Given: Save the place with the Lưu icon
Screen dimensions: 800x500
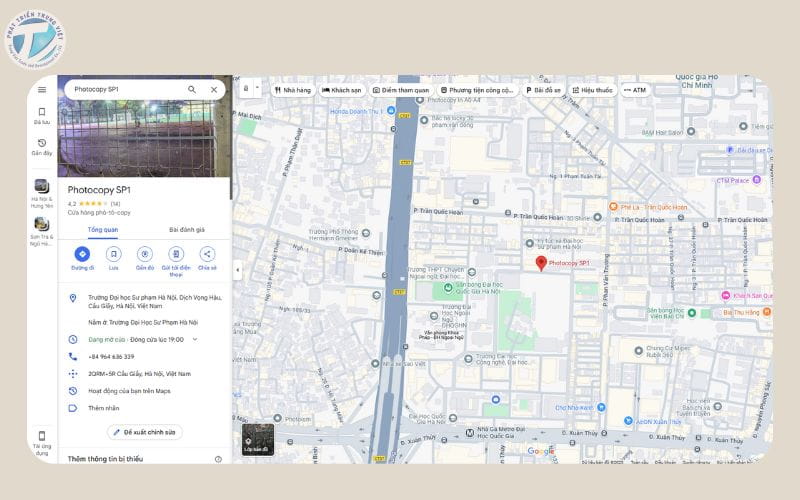Looking at the screenshot, I should 113,254.
